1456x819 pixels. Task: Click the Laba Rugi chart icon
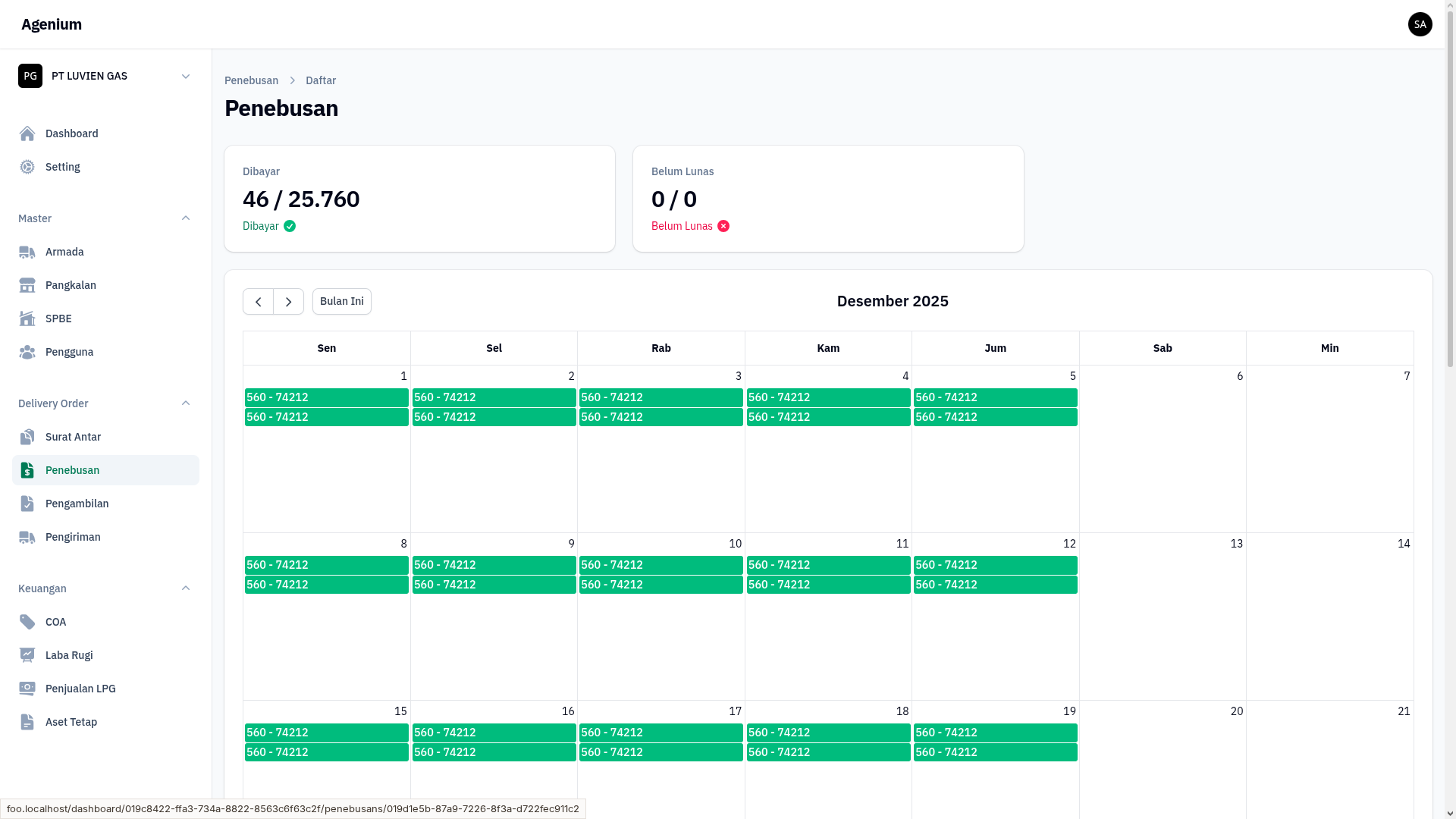pos(27,655)
